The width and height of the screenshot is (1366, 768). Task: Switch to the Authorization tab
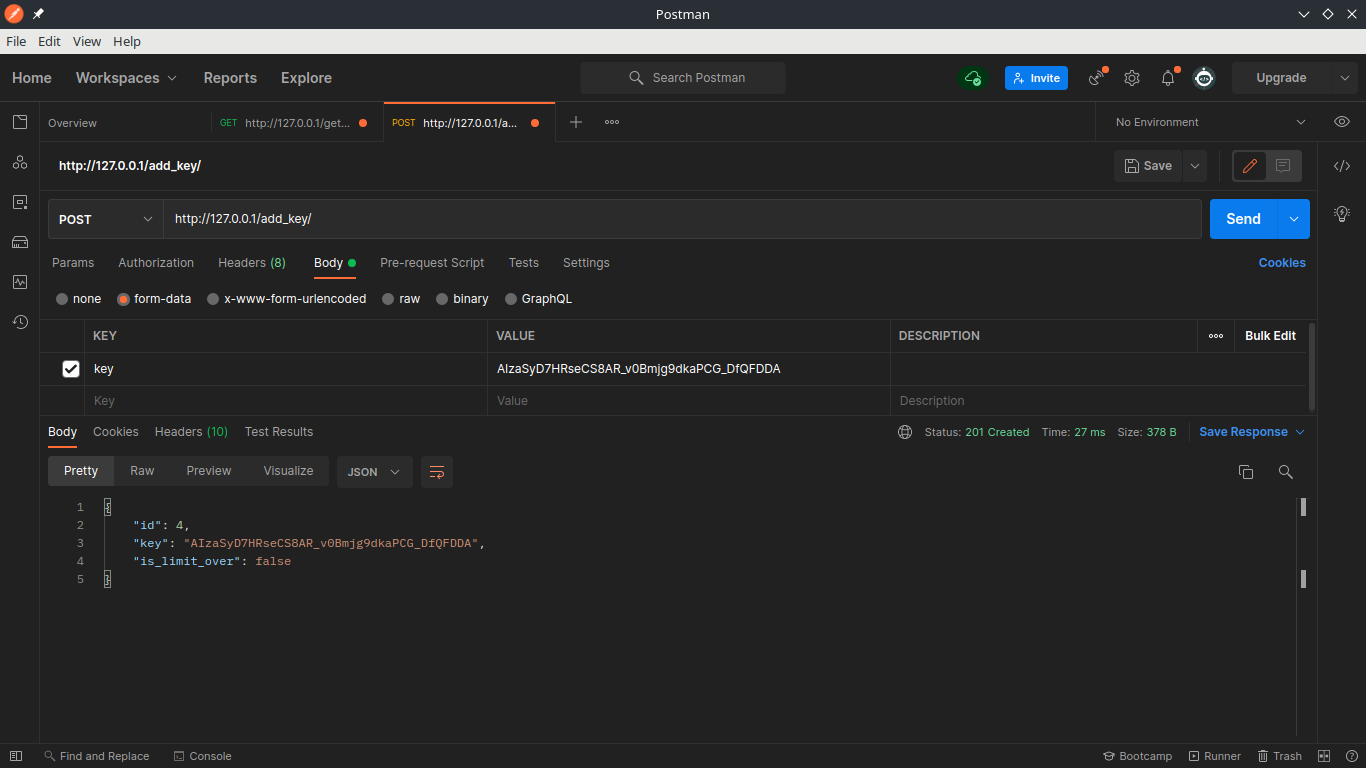[156, 263]
